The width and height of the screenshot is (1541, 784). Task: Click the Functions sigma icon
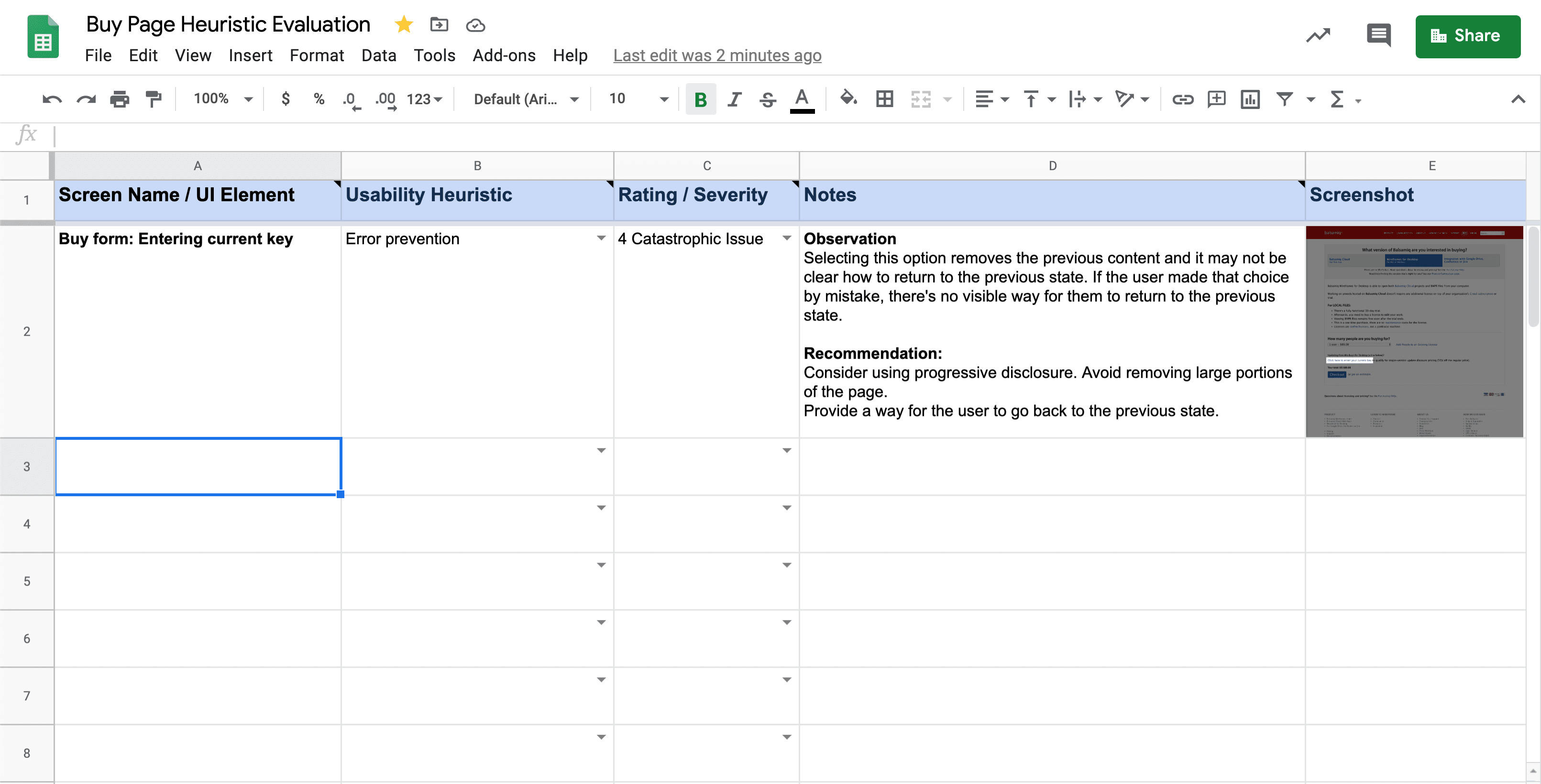1336,99
